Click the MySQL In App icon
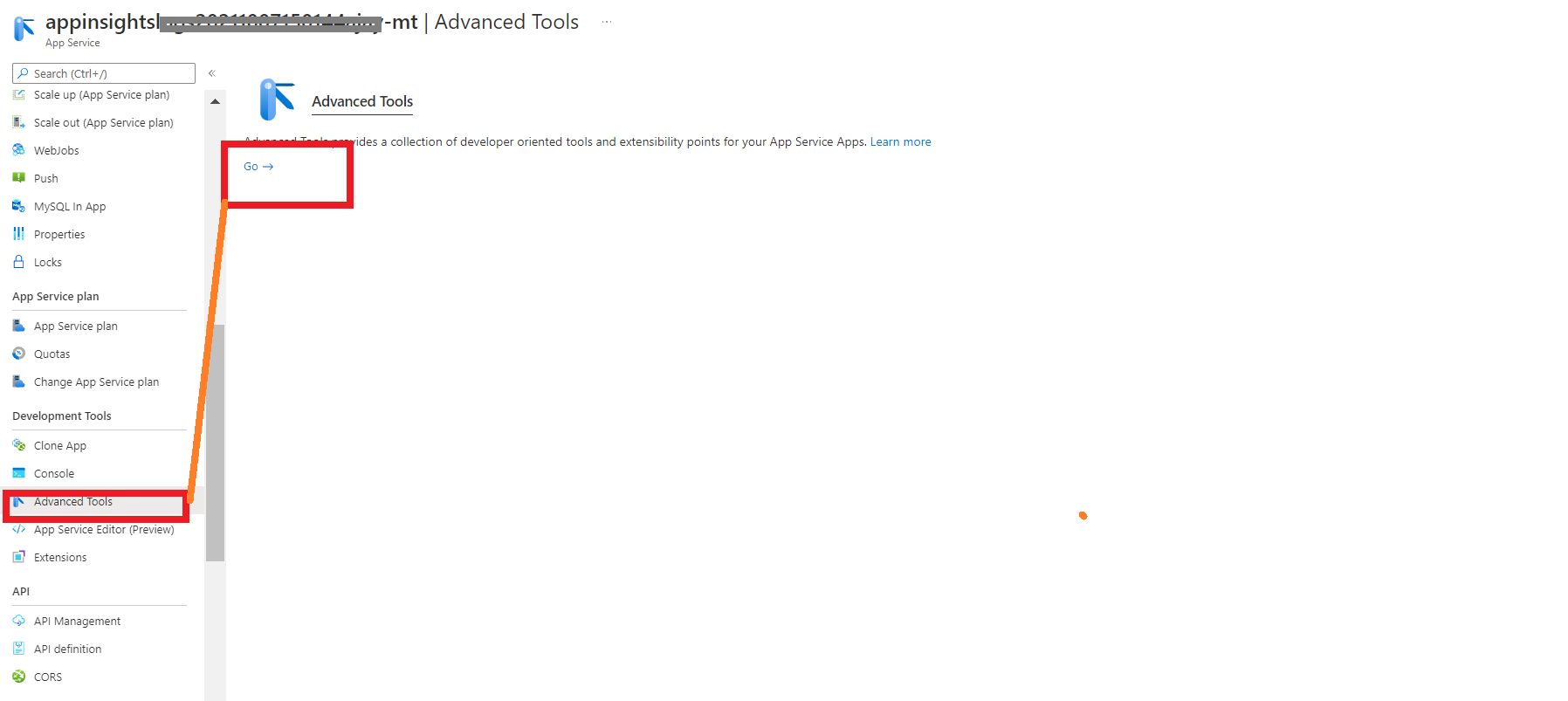Screen dimensions: 1568x701 pyautogui.click(x=18, y=206)
